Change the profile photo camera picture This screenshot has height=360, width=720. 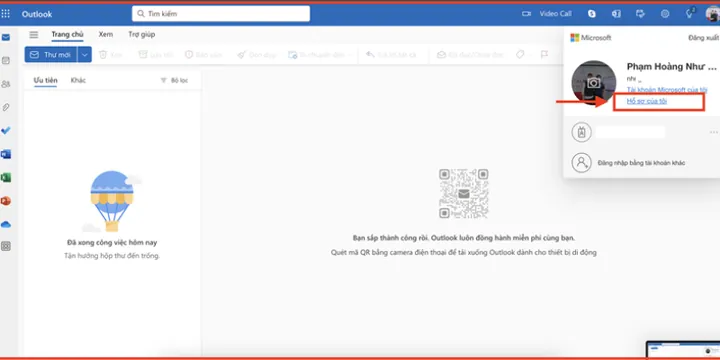click(594, 83)
